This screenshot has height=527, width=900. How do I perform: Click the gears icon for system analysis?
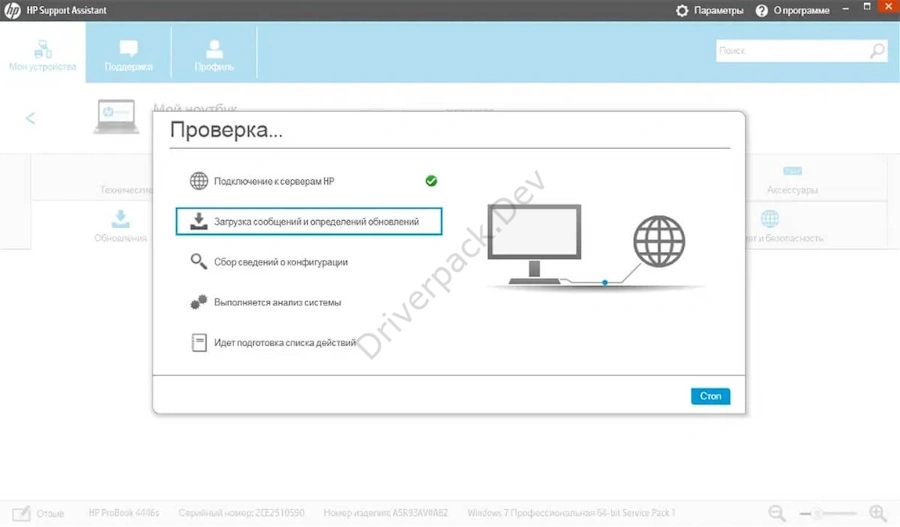(199, 302)
